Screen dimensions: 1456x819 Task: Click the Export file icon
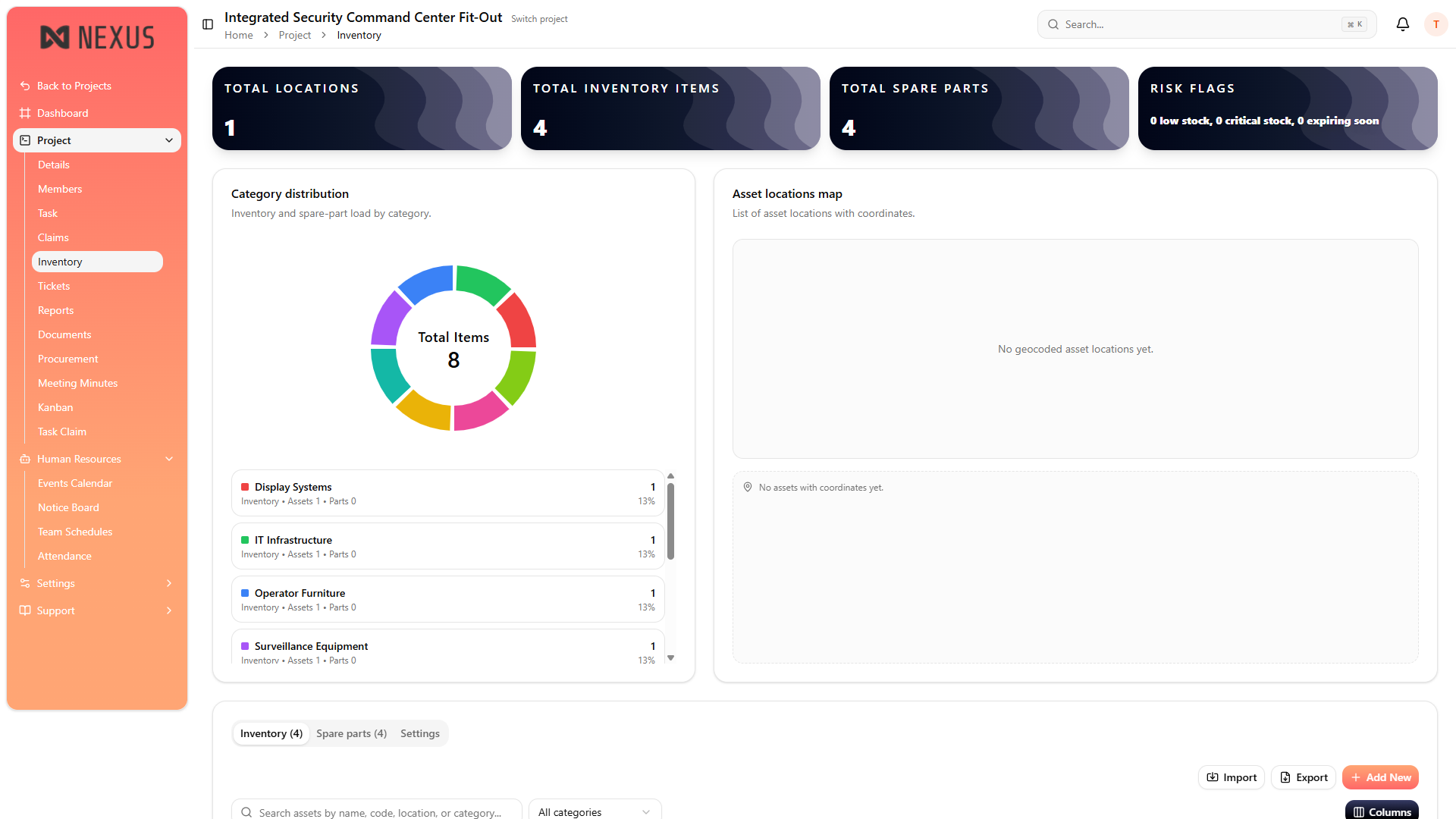point(1285,777)
